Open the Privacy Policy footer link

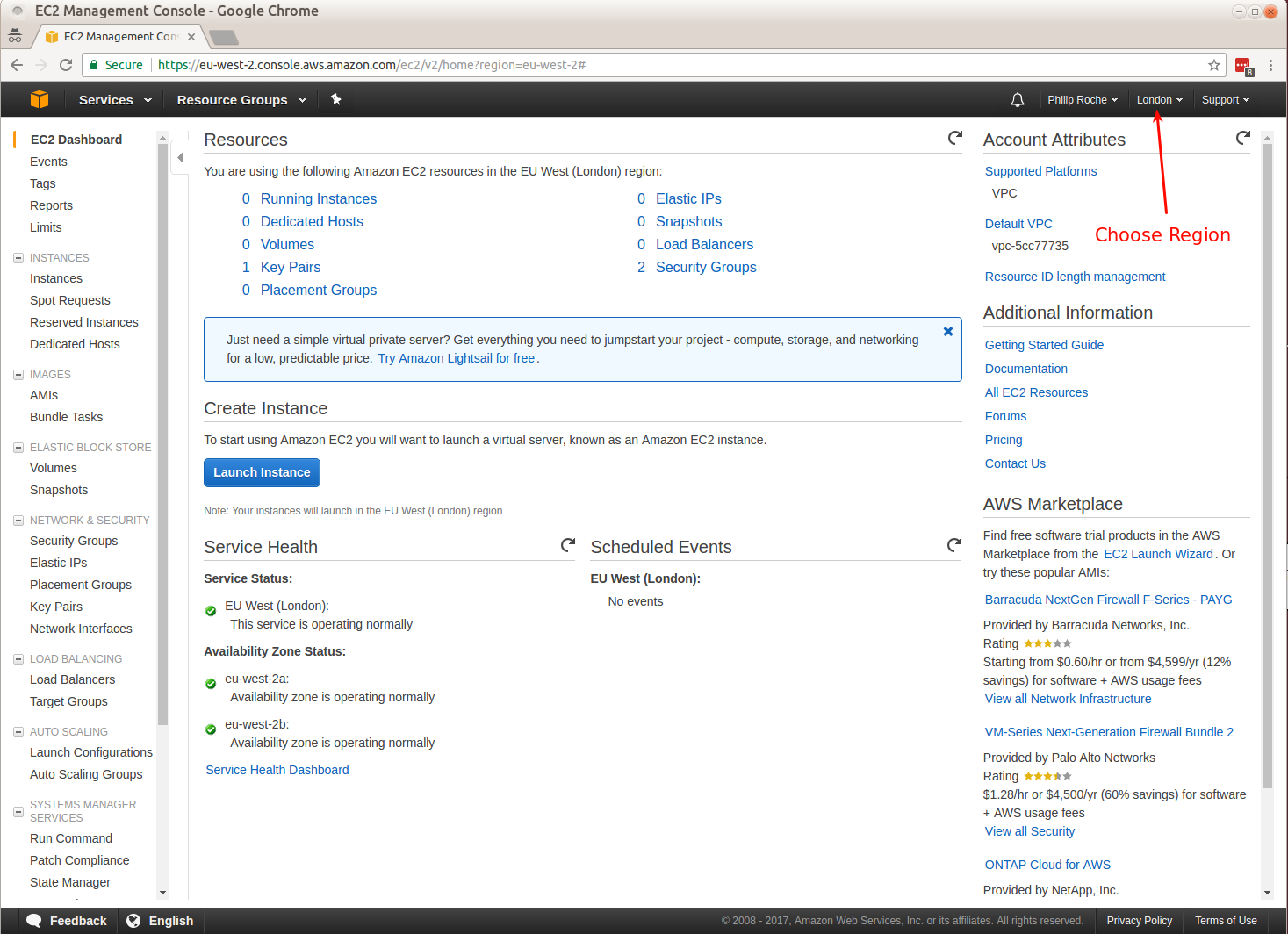click(x=1140, y=921)
